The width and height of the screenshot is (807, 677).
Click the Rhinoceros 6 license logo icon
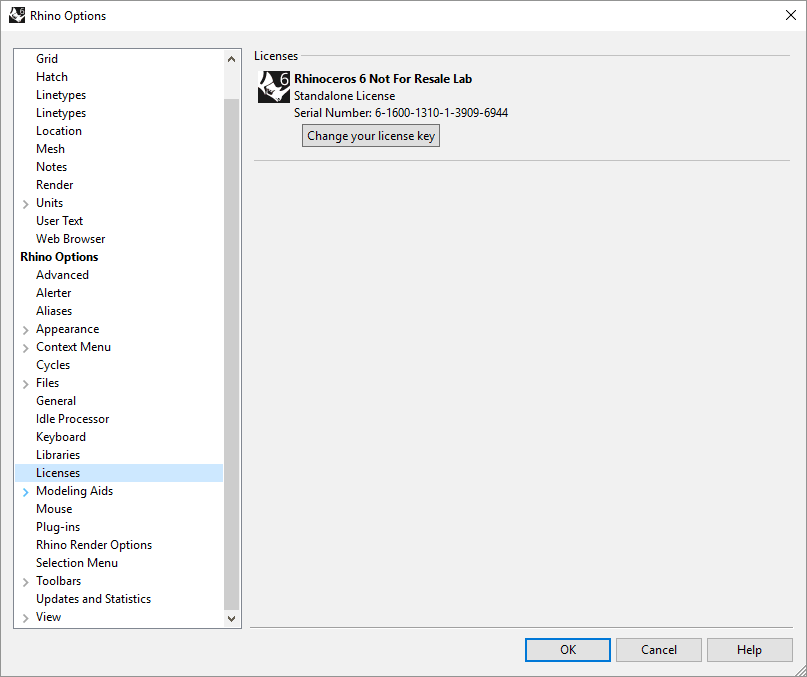274,87
